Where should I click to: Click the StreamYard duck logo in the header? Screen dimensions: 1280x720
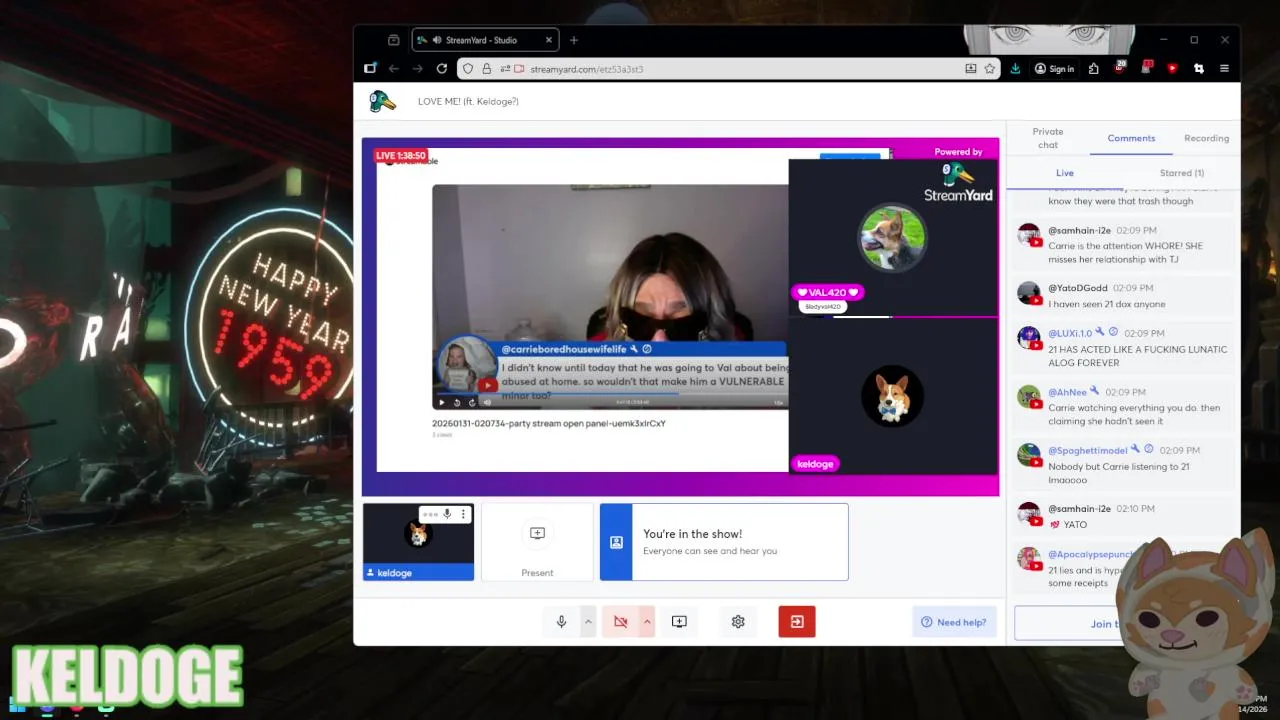382,101
